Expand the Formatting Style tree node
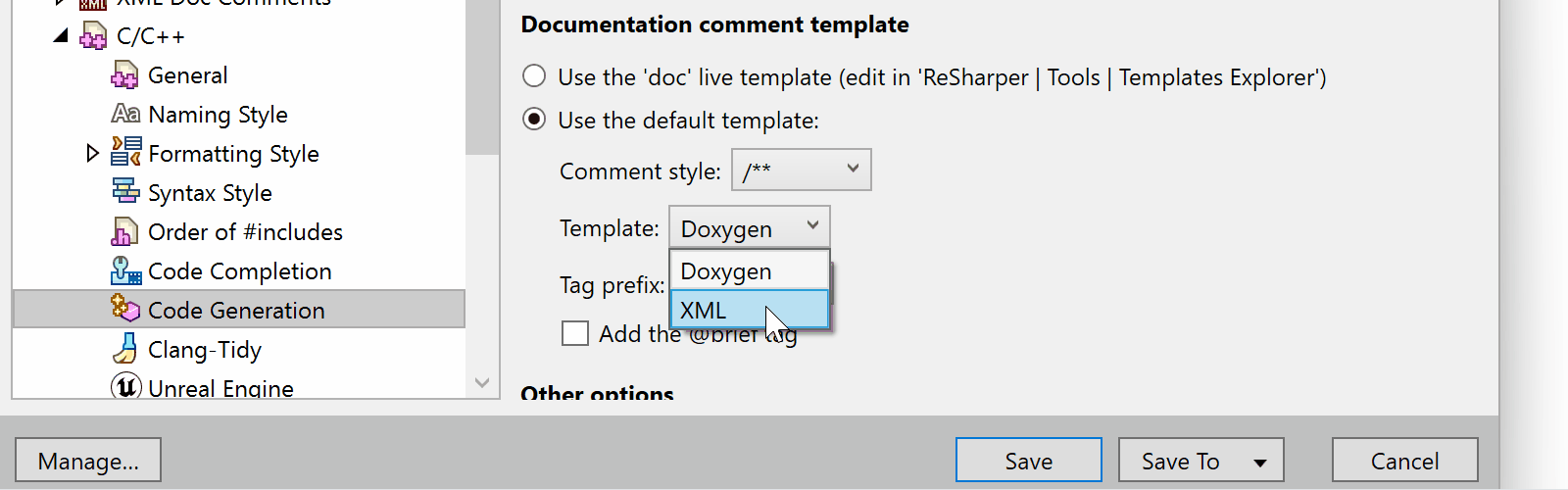The image size is (1568, 490). tap(92, 153)
